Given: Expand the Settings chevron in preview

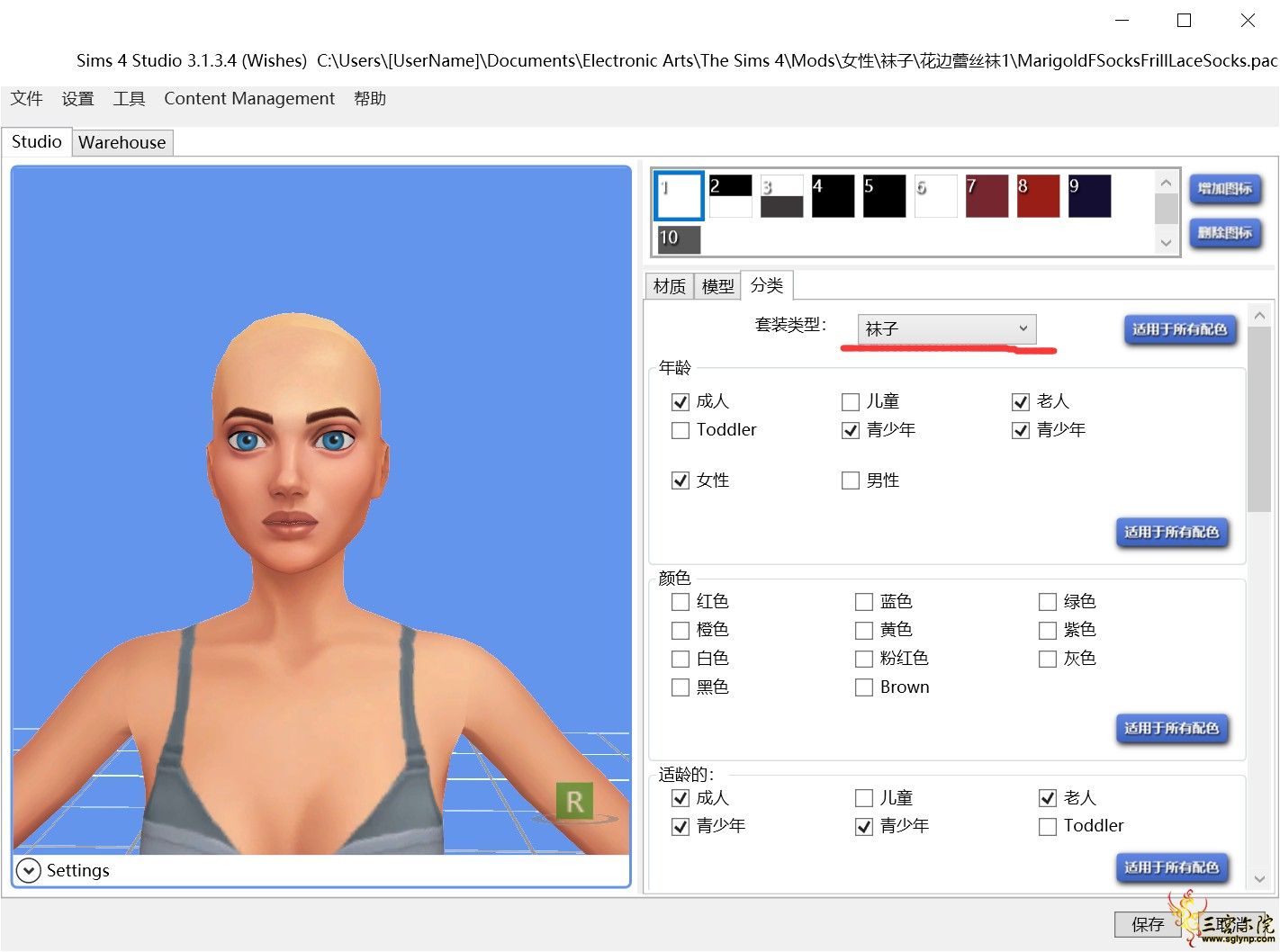Looking at the screenshot, I should click(29, 870).
